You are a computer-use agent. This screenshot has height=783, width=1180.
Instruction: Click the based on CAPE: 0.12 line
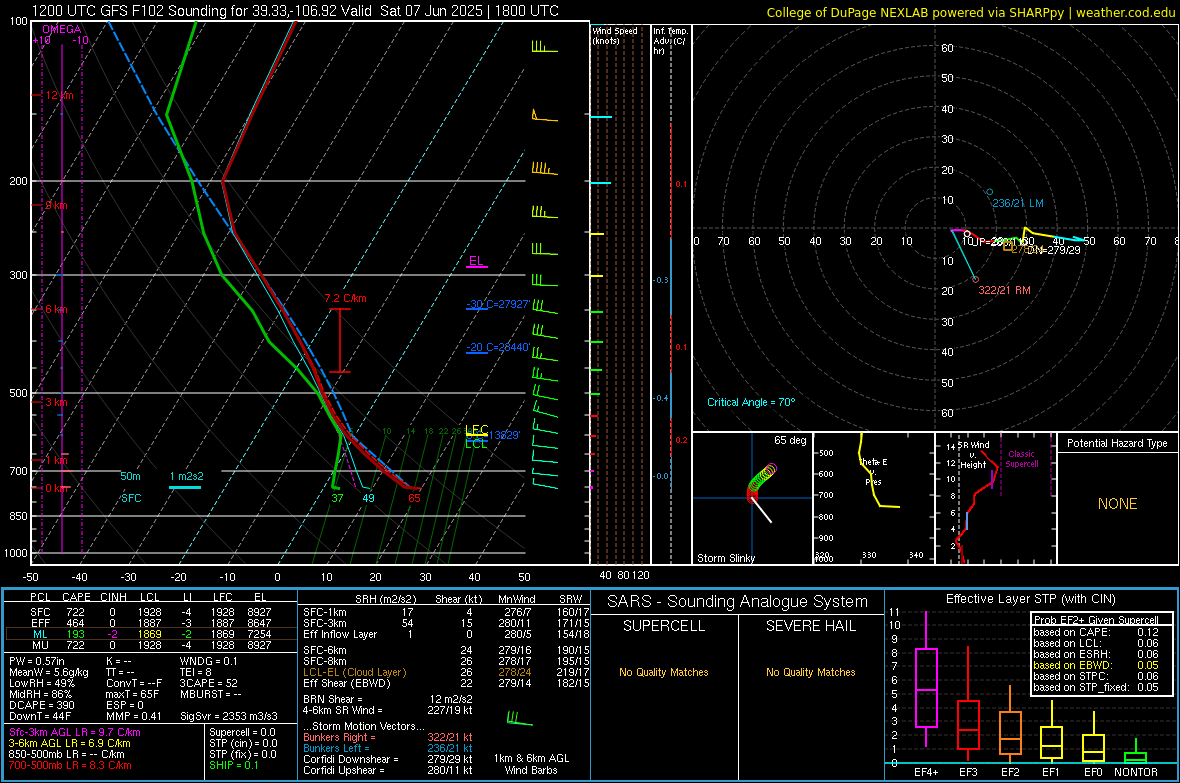pyautogui.click(x=1096, y=632)
